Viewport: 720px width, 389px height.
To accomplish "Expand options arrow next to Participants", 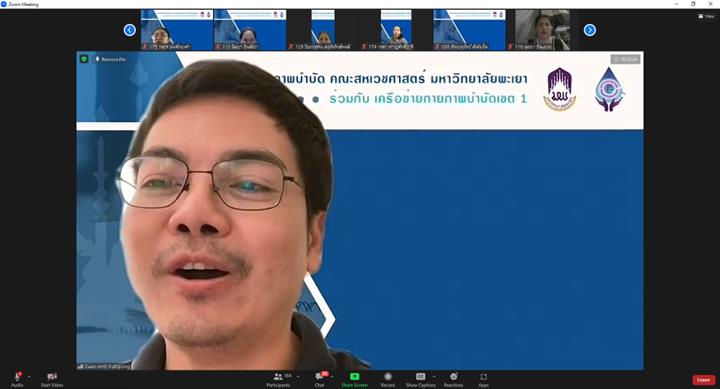I will click(x=298, y=377).
